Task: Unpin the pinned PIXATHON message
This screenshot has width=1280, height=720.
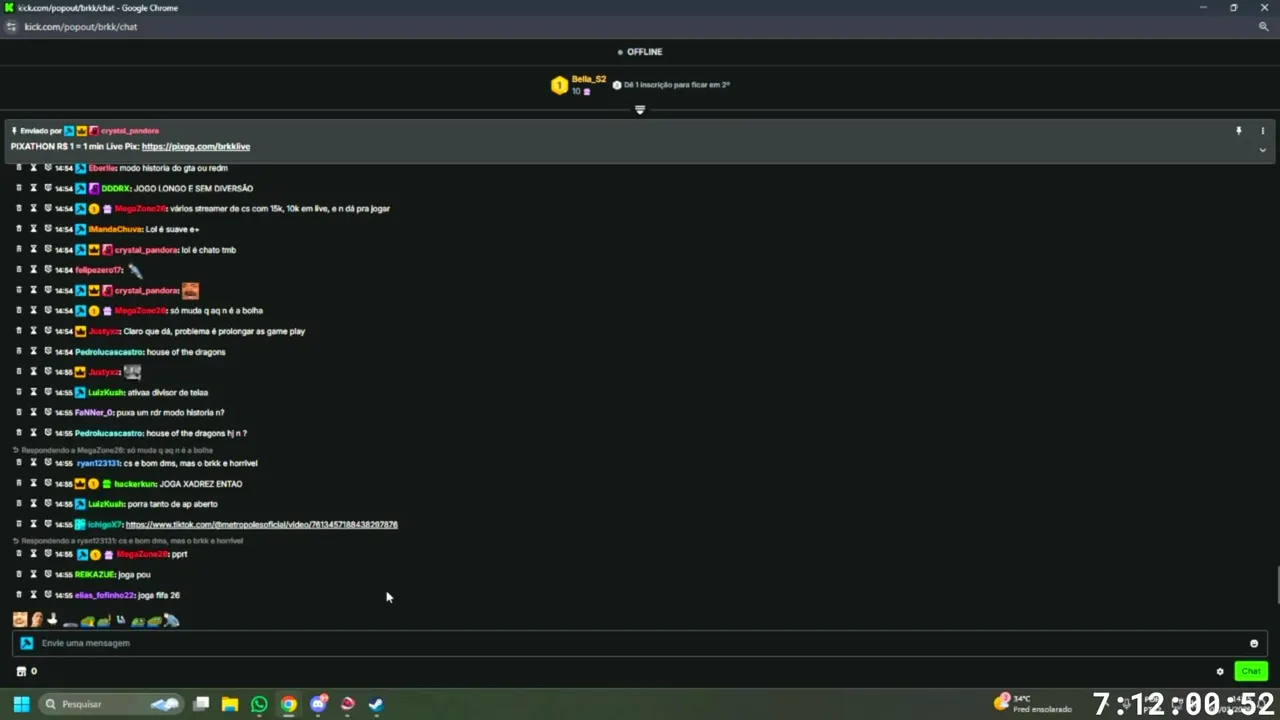Action: click(x=1238, y=131)
